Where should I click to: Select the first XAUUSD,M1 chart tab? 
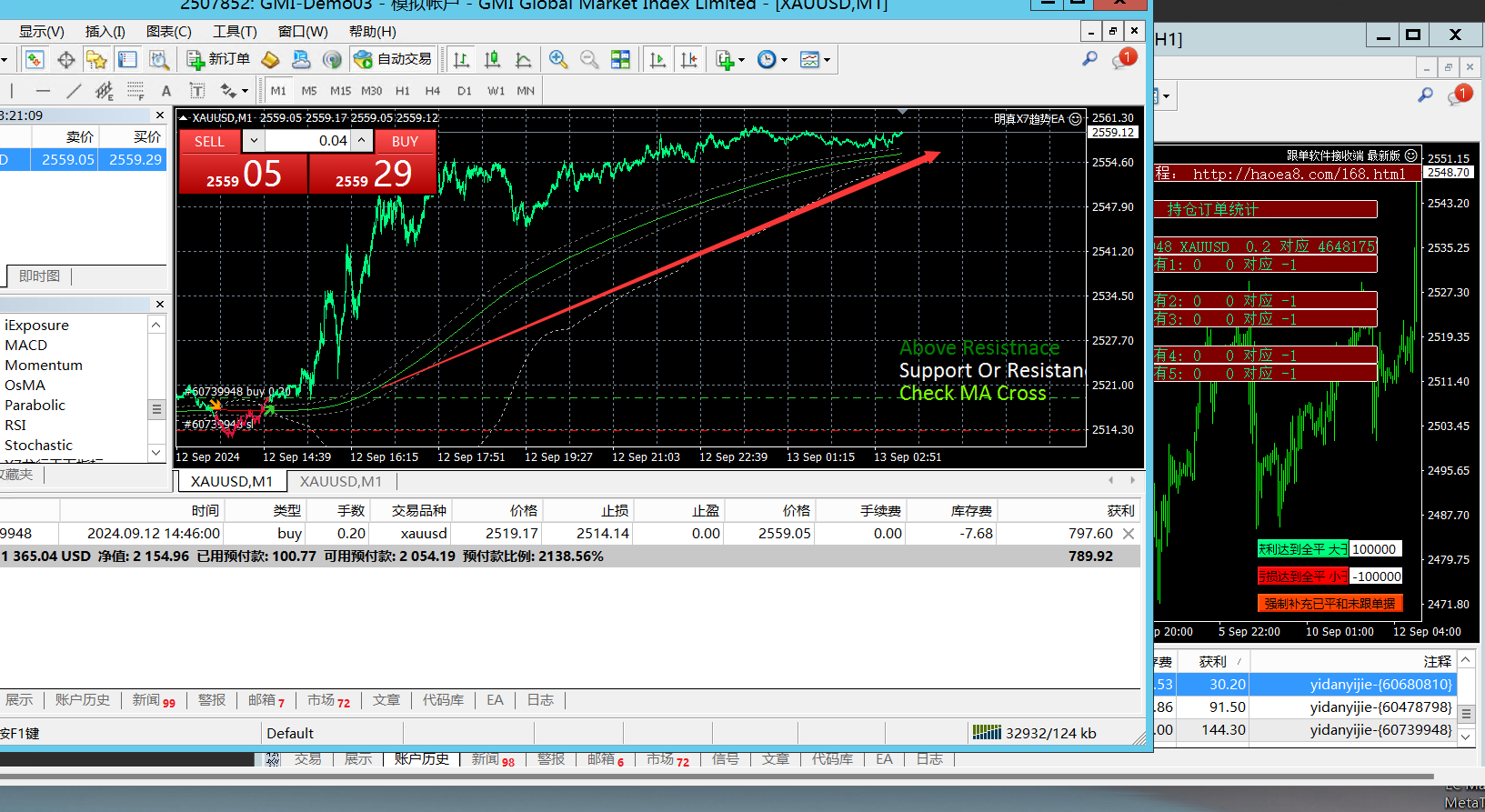pyautogui.click(x=232, y=481)
